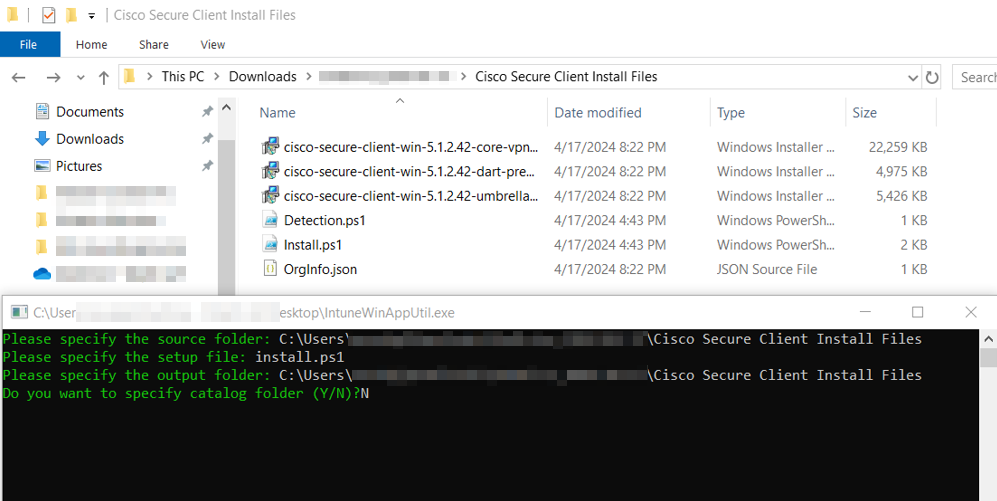The width and height of the screenshot is (997, 501).
Task: Switch to the View ribbon tab
Action: (x=212, y=44)
